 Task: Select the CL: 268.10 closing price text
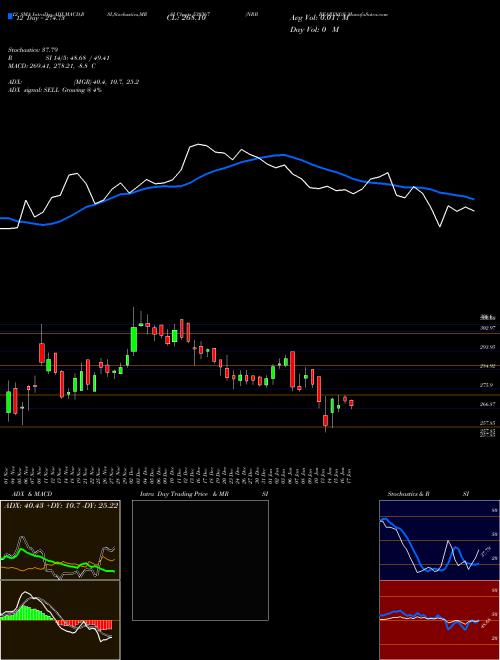185,18
